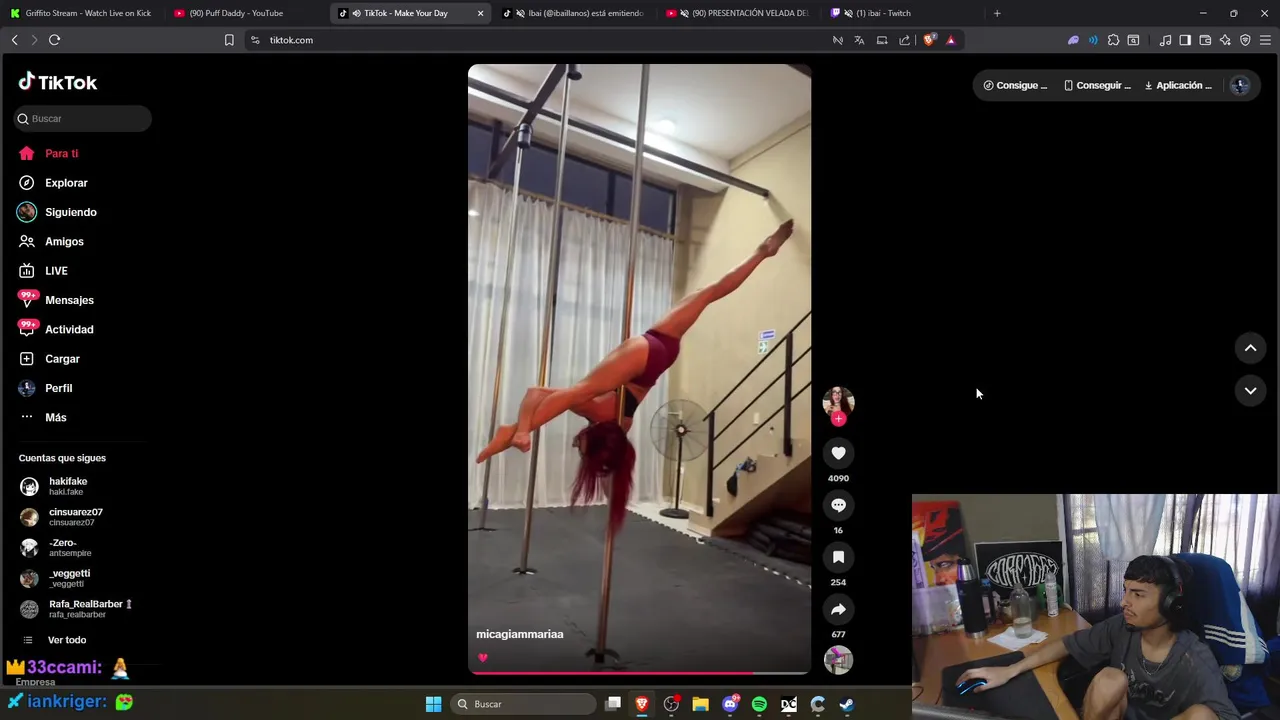Click the Windows taskbar Buscar search box
This screenshot has height=720, width=1280.
coord(524,704)
